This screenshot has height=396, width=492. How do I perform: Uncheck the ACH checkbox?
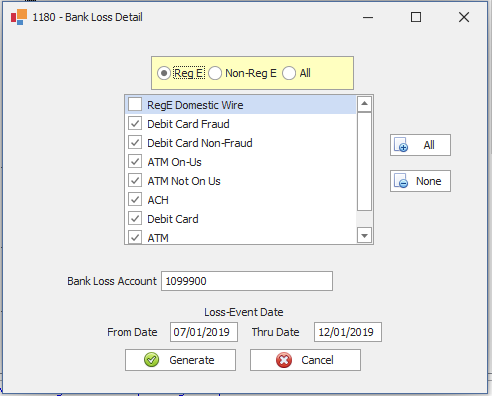[135, 200]
